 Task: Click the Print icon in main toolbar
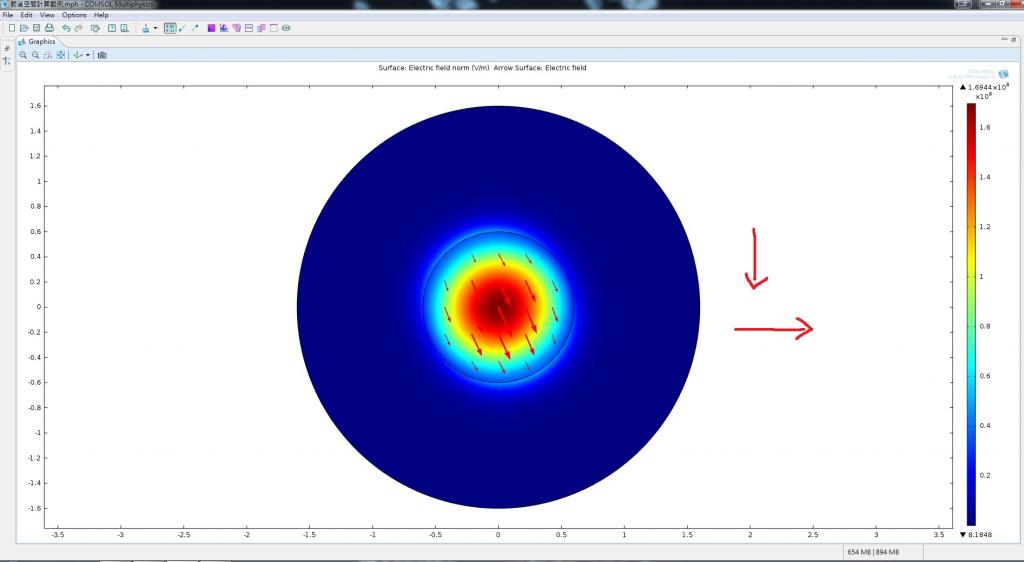pos(49,28)
